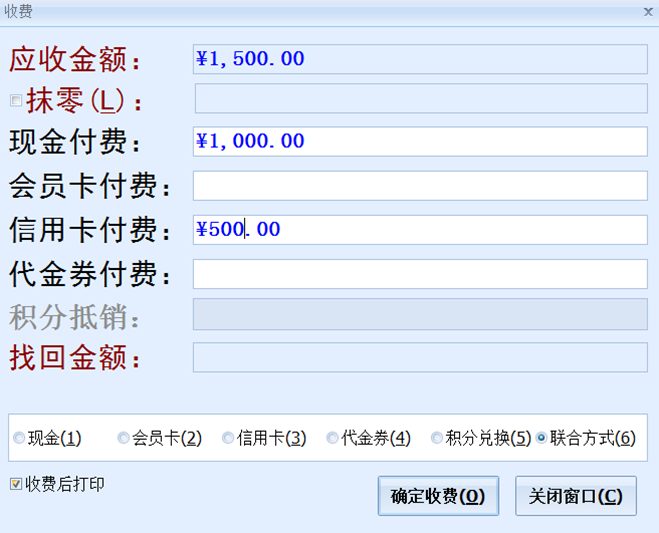
Task: Click the 确定收费(O) button
Action: 437,496
